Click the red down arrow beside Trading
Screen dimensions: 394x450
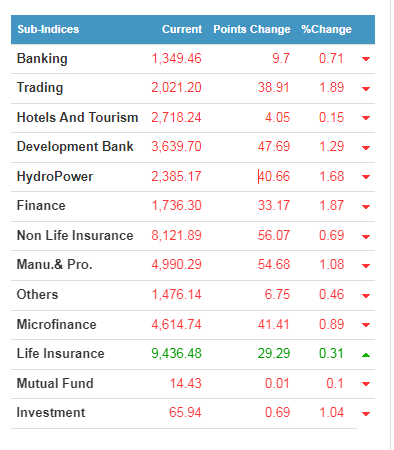[366, 89]
